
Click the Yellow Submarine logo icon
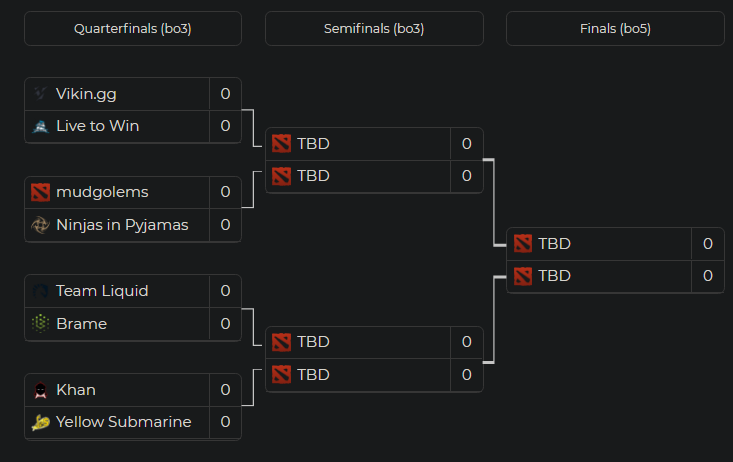[x=40, y=422]
